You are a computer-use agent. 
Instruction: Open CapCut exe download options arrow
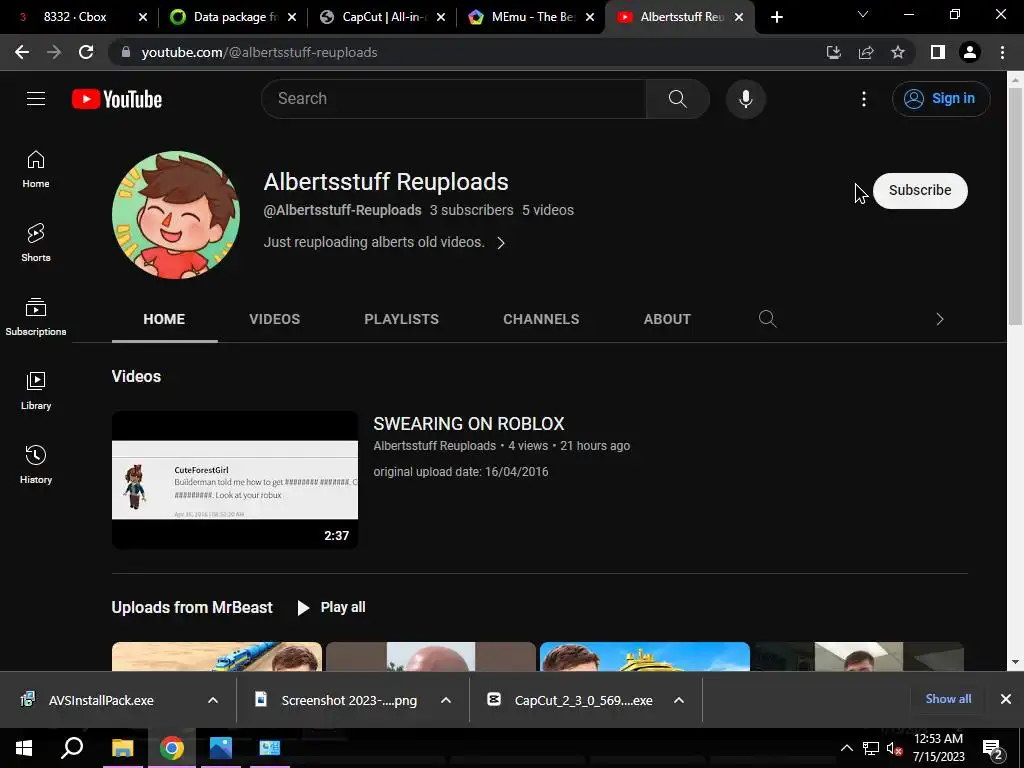[x=679, y=700]
